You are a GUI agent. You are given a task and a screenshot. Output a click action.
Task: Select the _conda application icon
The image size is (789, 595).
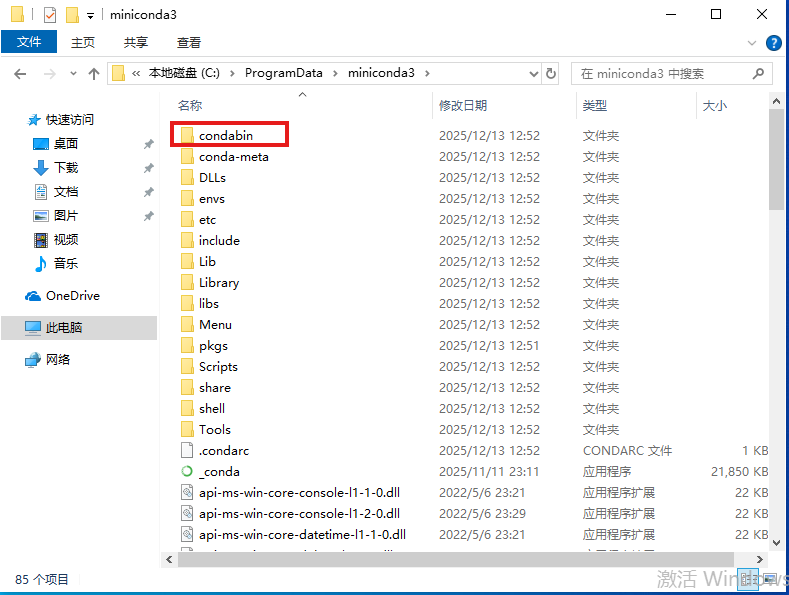[186, 471]
